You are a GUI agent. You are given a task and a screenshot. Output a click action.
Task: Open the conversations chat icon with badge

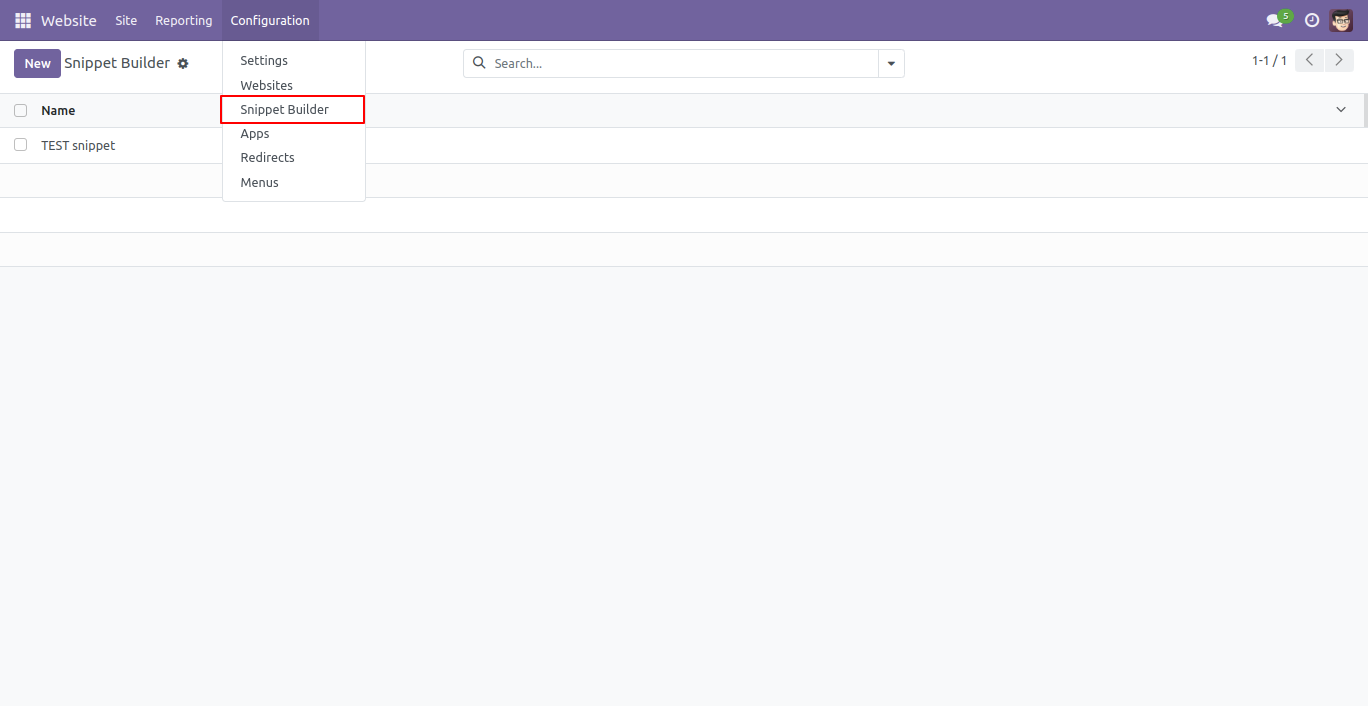(1278, 19)
